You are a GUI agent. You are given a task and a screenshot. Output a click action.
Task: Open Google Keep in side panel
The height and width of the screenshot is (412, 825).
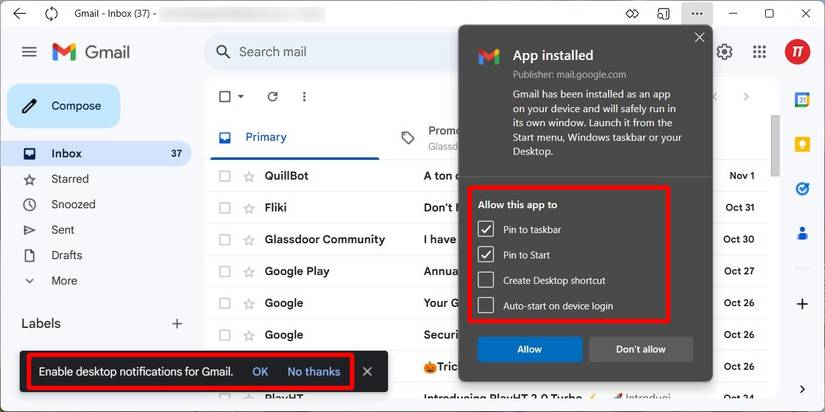pyautogui.click(x=802, y=144)
